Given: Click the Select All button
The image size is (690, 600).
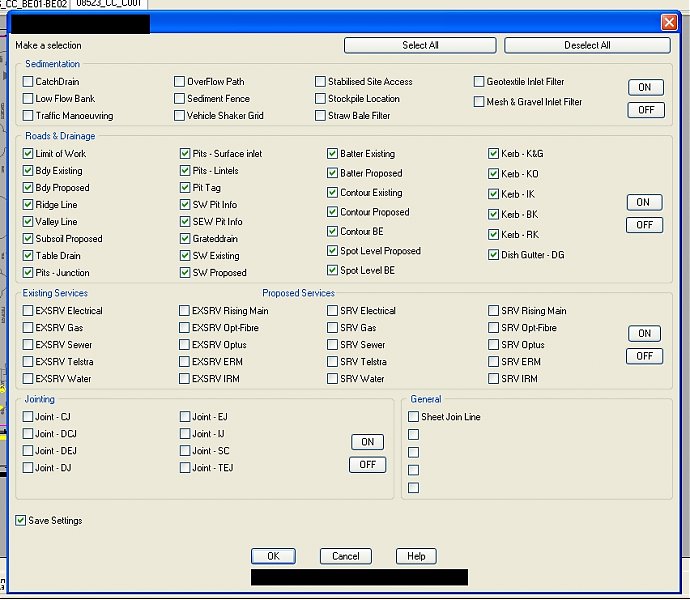Looking at the screenshot, I should 420,45.
